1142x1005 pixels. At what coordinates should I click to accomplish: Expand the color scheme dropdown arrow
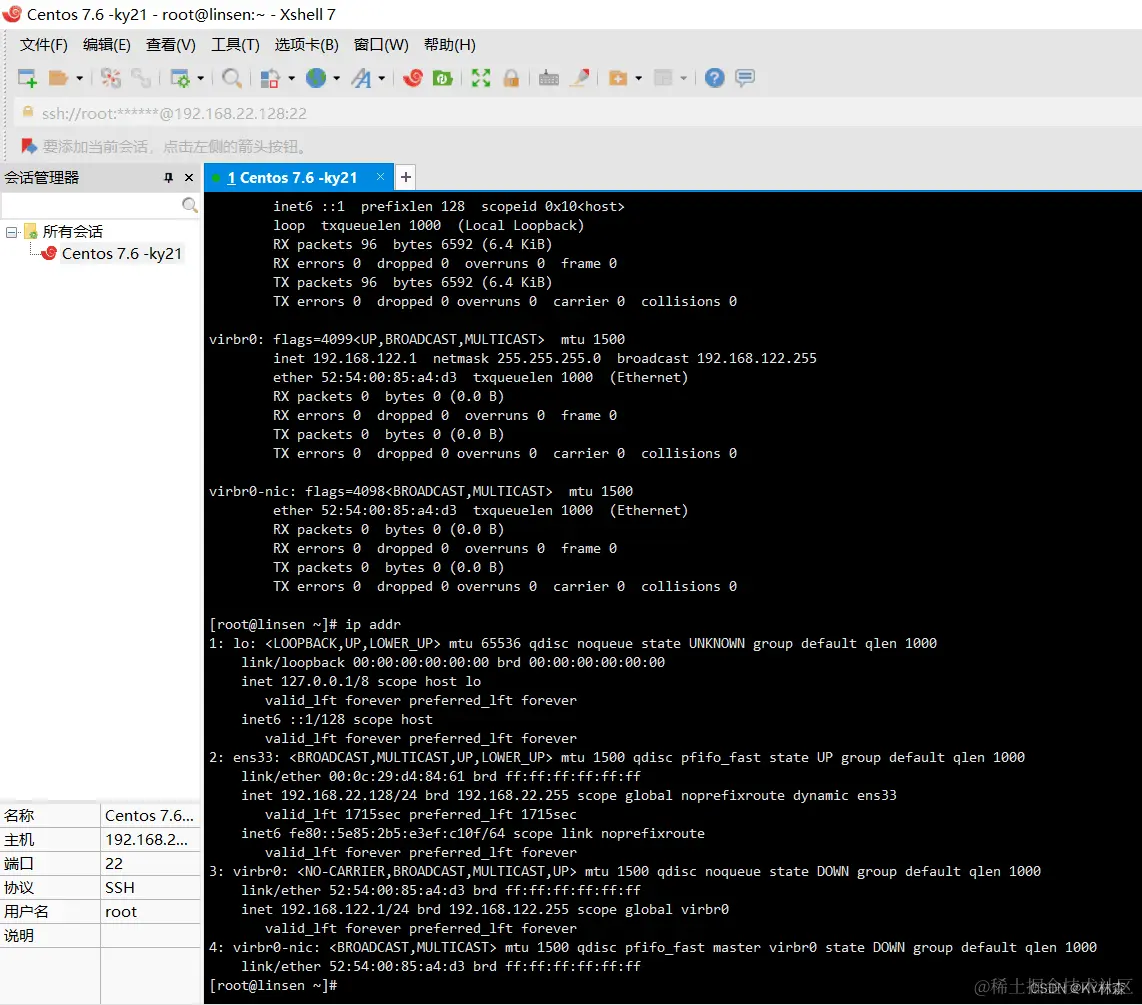click(x=291, y=78)
